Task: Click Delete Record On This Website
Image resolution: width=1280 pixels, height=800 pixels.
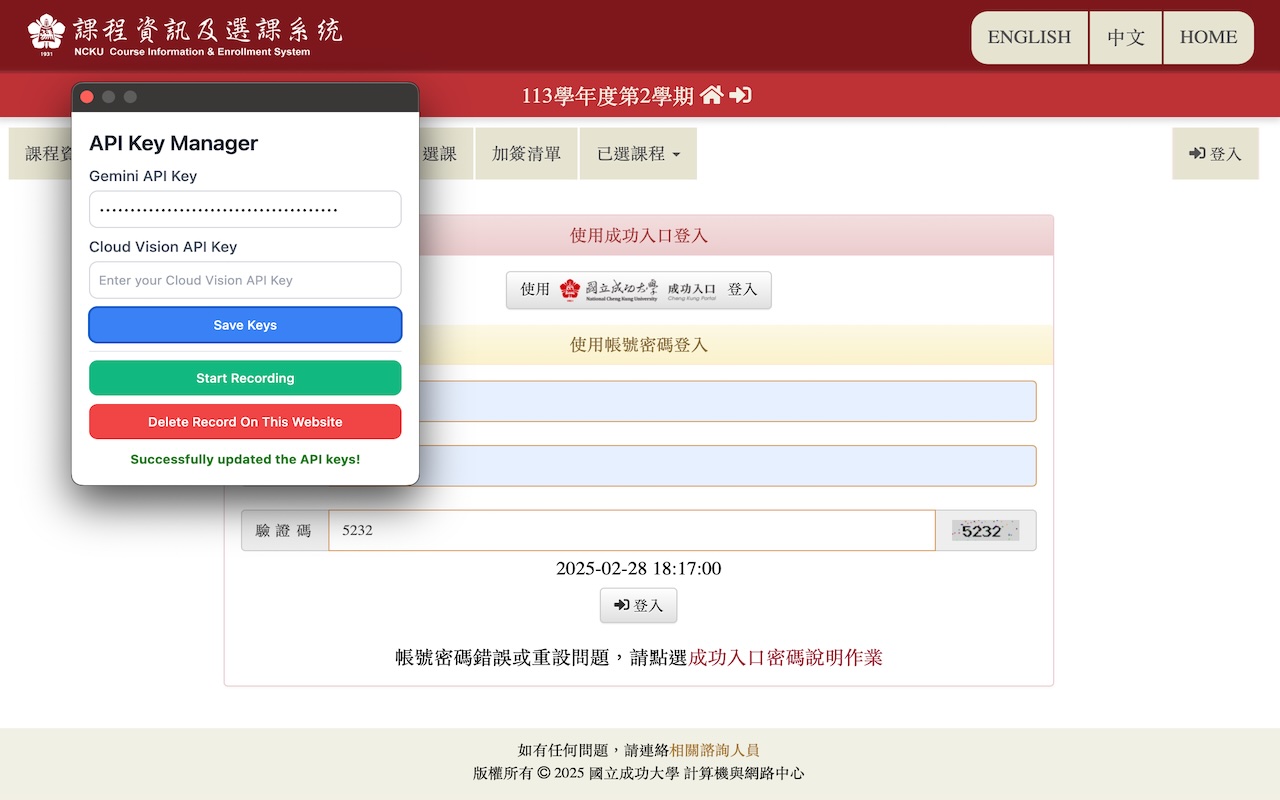Action: pos(245,421)
